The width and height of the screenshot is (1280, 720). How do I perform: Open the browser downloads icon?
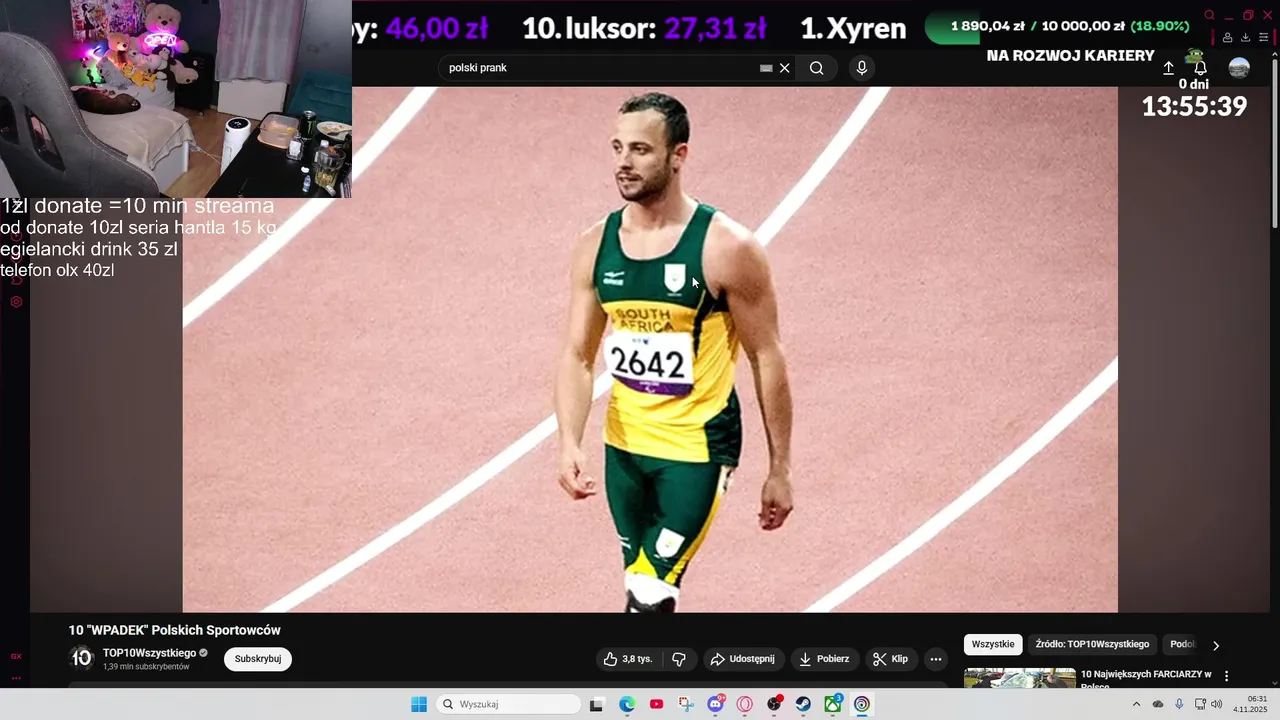(x=1245, y=38)
